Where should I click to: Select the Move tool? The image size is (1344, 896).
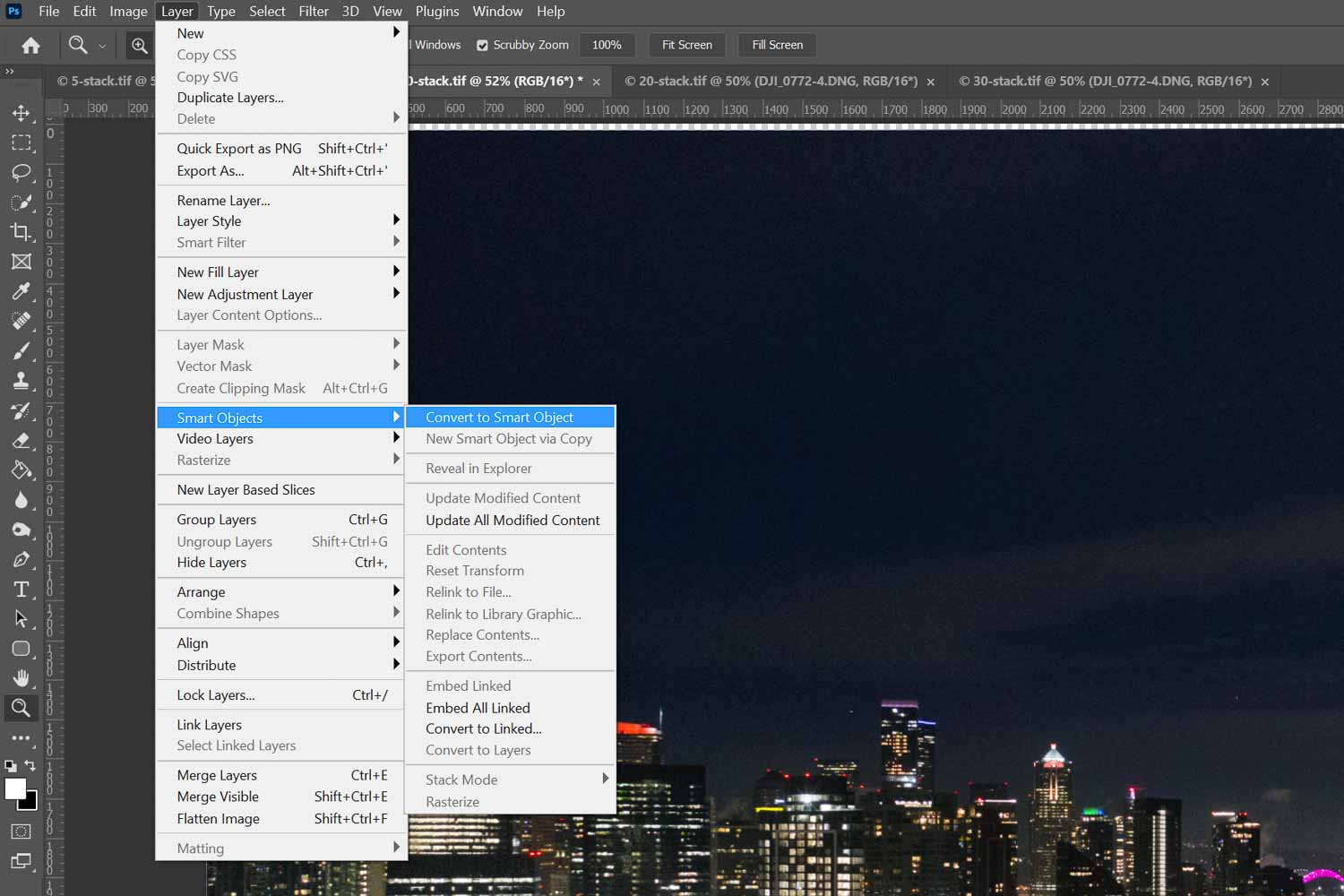21,113
